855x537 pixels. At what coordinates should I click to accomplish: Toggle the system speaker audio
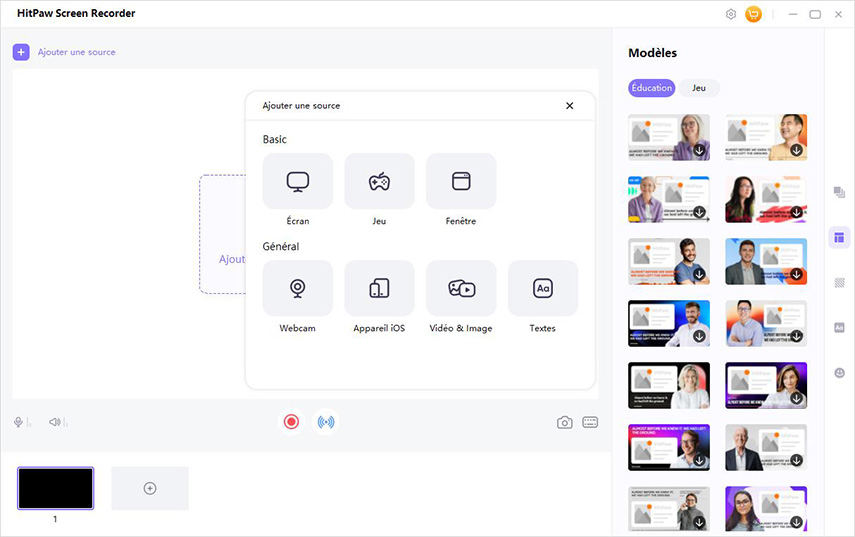click(x=55, y=422)
